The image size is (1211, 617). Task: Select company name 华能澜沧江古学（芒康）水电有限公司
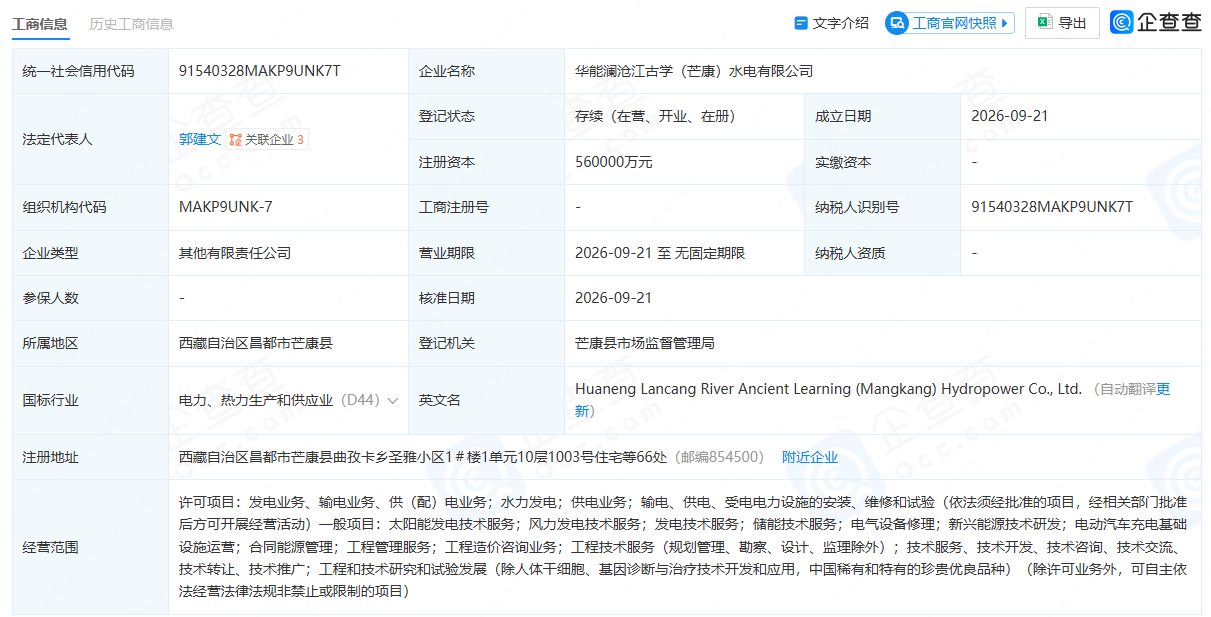click(x=693, y=71)
